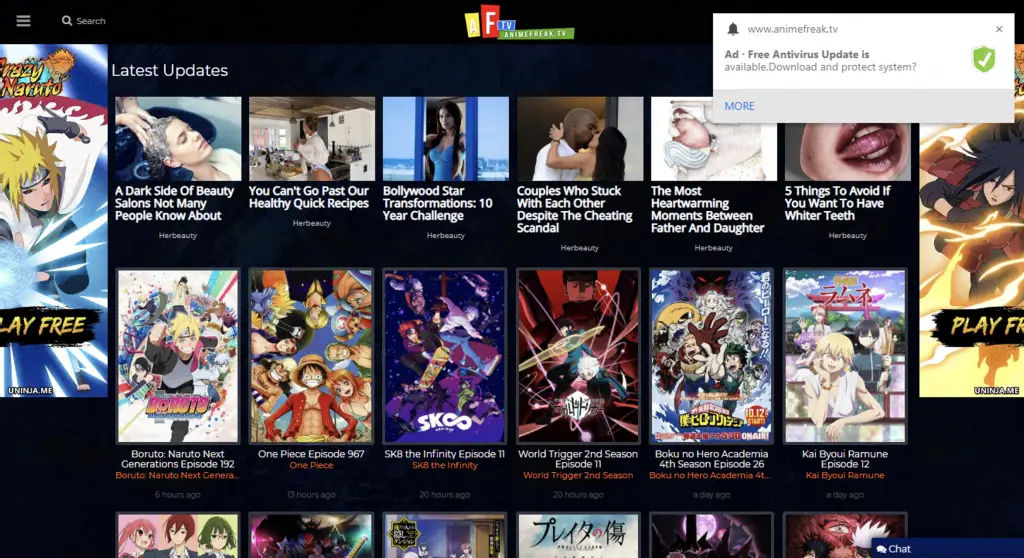Open bottom-row poster with Japanese calligraphy title

578,536
